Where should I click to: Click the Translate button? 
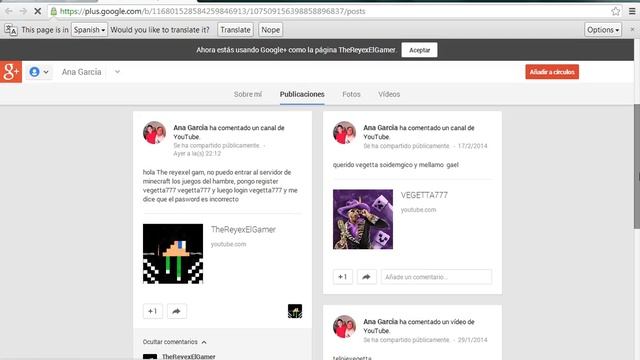coord(236,30)
